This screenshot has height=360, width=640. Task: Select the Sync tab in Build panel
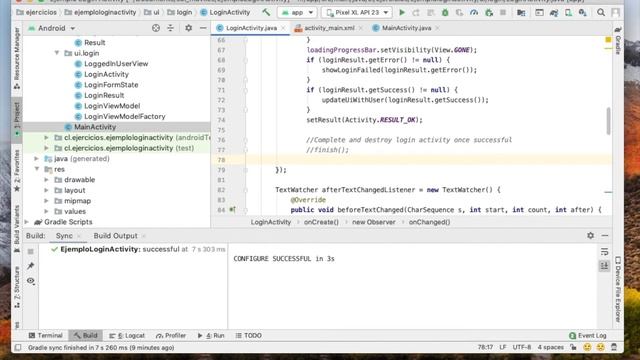tap(64, 236)
